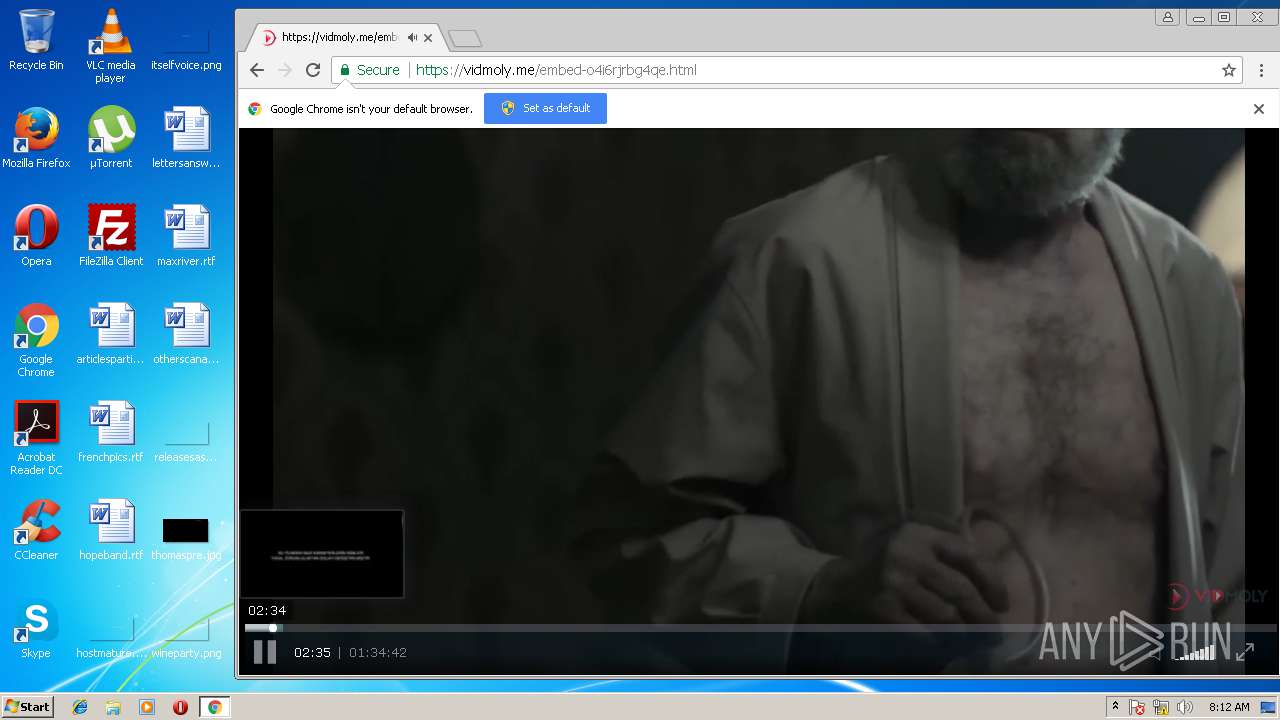Click the video preview thumbnail popup
This screenshot has width=1280, height=720.
(322, 554)
